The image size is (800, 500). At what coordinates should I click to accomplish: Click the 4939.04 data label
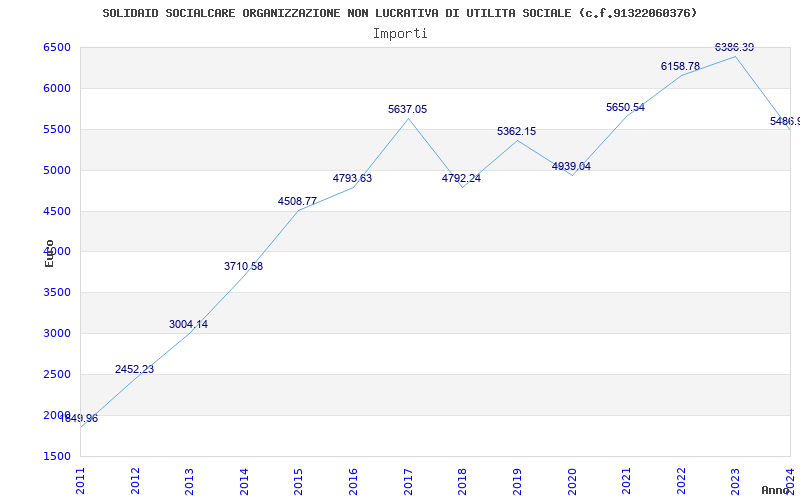pyautogui.click(x=571, y=166)
